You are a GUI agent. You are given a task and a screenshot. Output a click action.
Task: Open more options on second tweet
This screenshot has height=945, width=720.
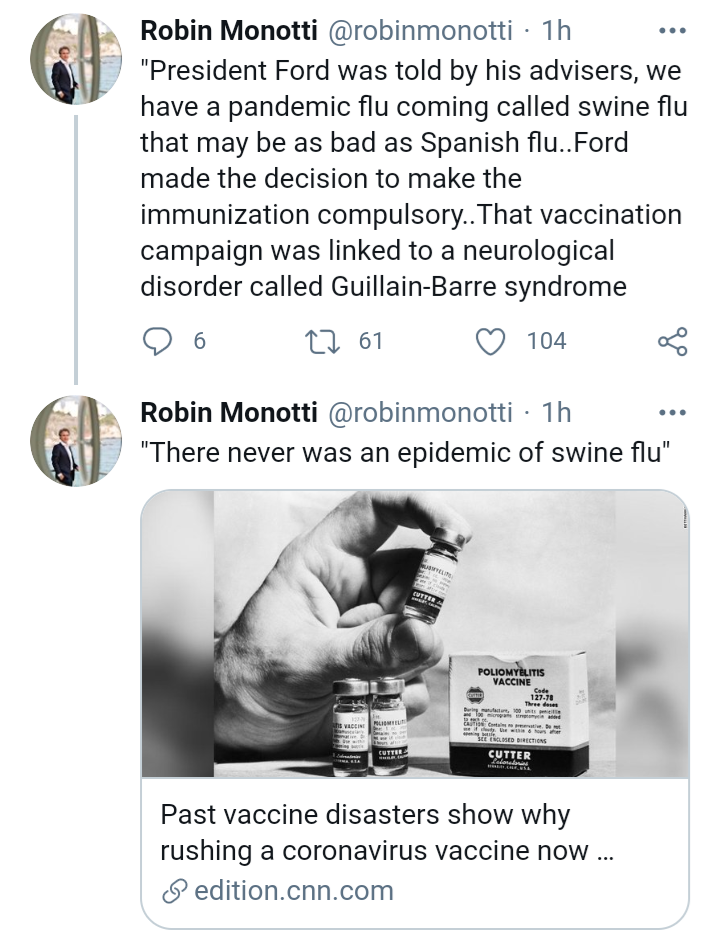click(x=672, y=412)
